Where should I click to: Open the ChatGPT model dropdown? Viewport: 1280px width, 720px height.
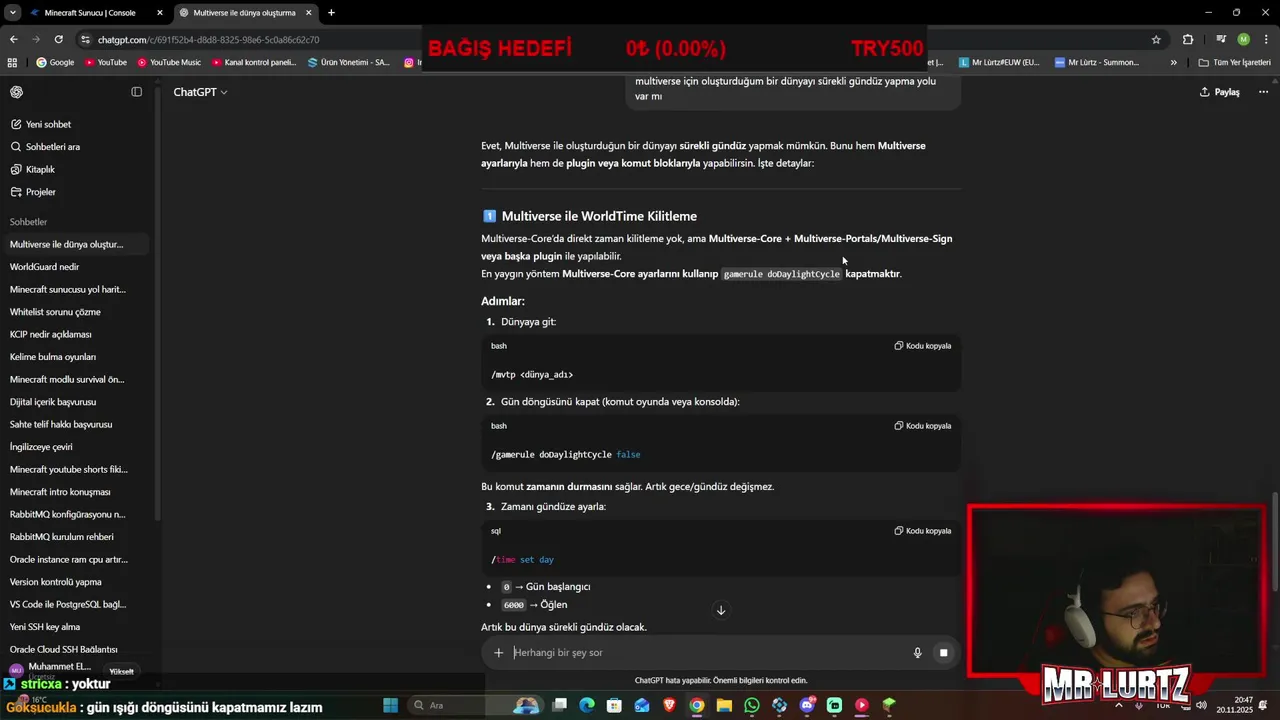click(200, 92)
